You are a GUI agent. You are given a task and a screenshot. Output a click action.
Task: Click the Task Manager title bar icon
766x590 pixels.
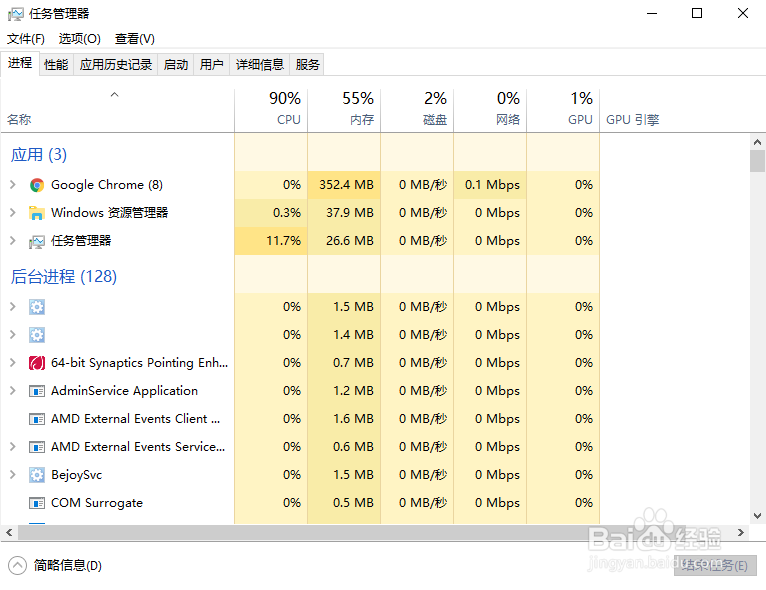(16, 14)
